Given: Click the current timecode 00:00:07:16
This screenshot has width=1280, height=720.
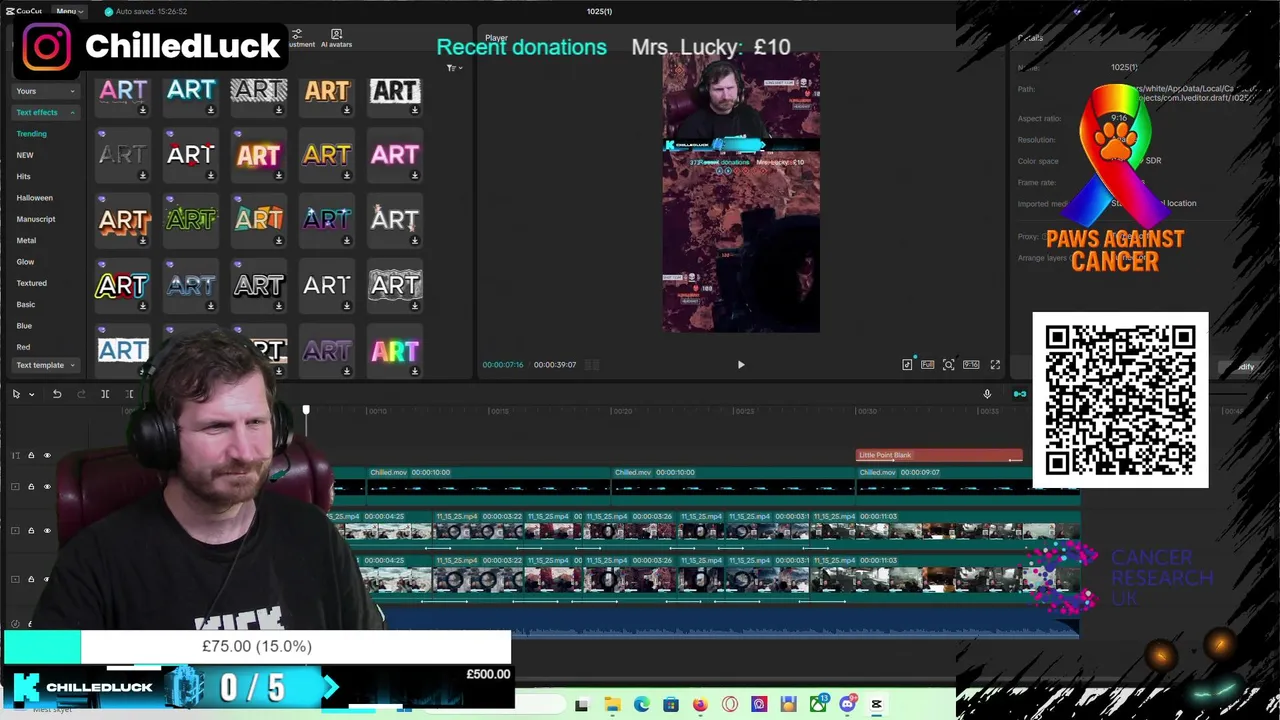Looking at the screenshot, I should (503, 365).
